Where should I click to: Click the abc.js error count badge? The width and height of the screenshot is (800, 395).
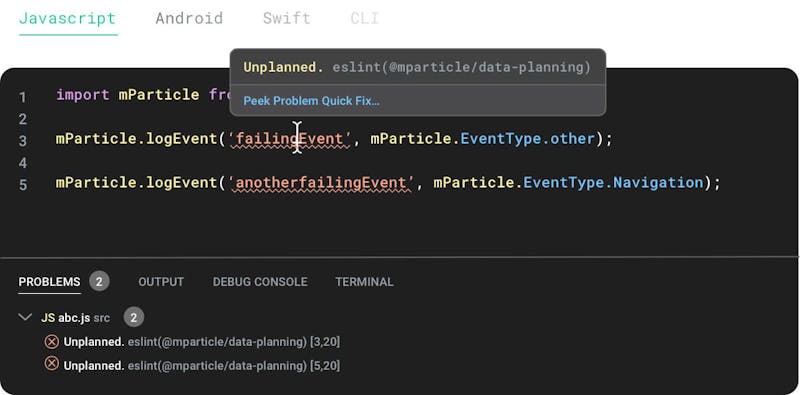click(x=134, y=318)
